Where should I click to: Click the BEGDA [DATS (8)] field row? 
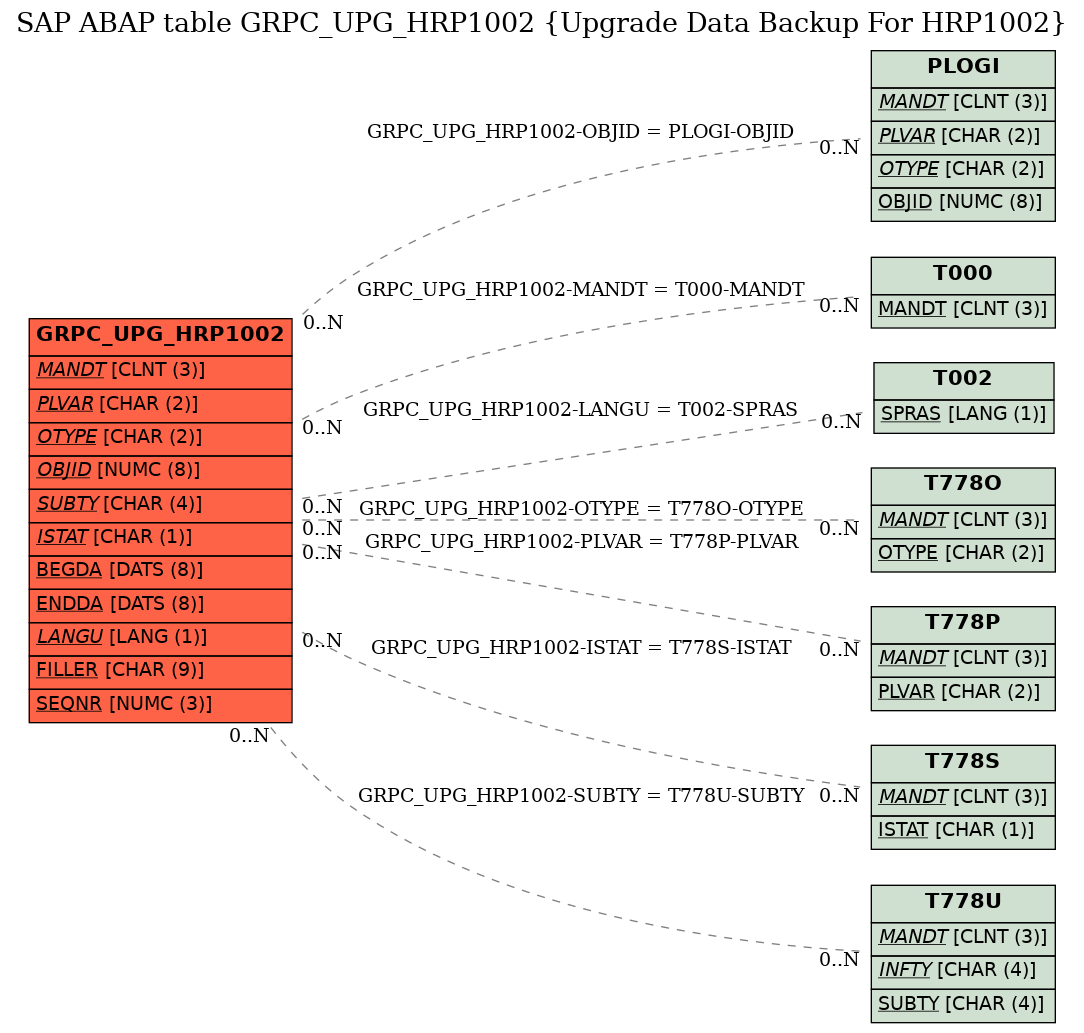pyautogui.click(x=160, y=572)
